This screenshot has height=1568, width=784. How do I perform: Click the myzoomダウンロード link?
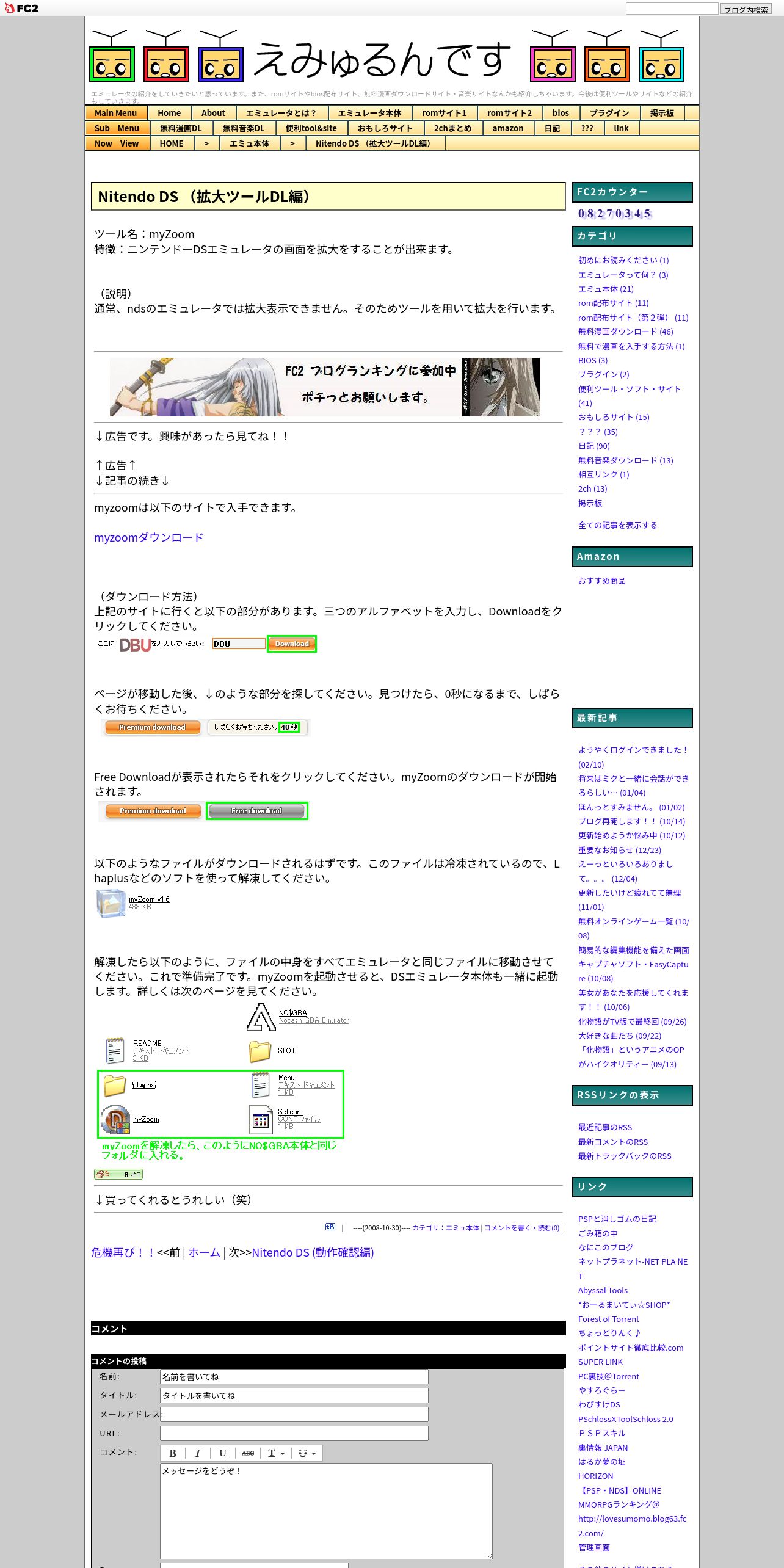pos(148,537)
